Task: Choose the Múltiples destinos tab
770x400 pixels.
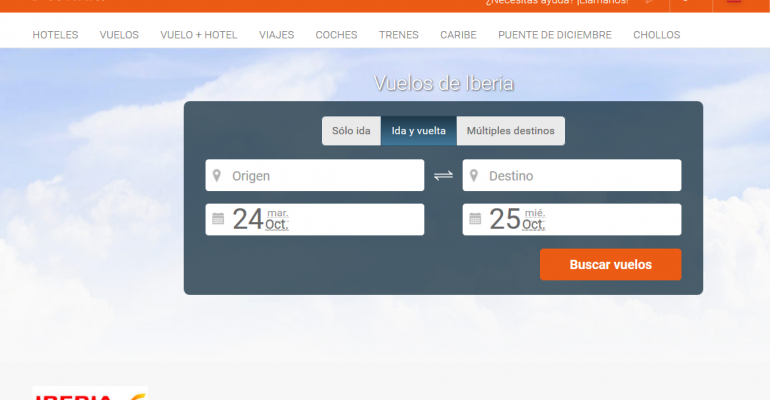Action: pos(511,131)
